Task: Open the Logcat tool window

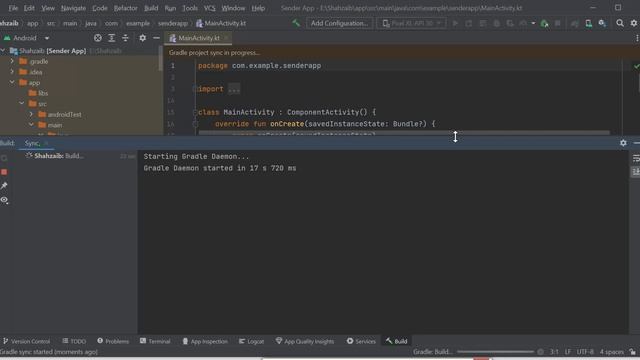Action: (x=251, y=341)
